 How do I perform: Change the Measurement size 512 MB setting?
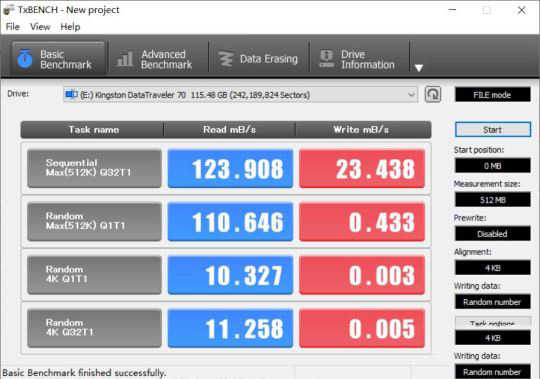pos(492,200)
